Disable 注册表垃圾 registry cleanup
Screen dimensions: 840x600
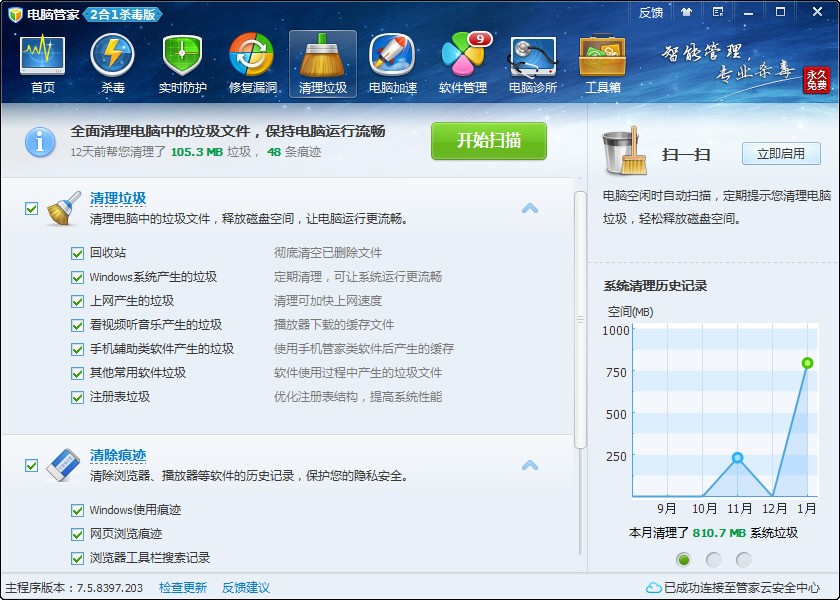[77, 396]
